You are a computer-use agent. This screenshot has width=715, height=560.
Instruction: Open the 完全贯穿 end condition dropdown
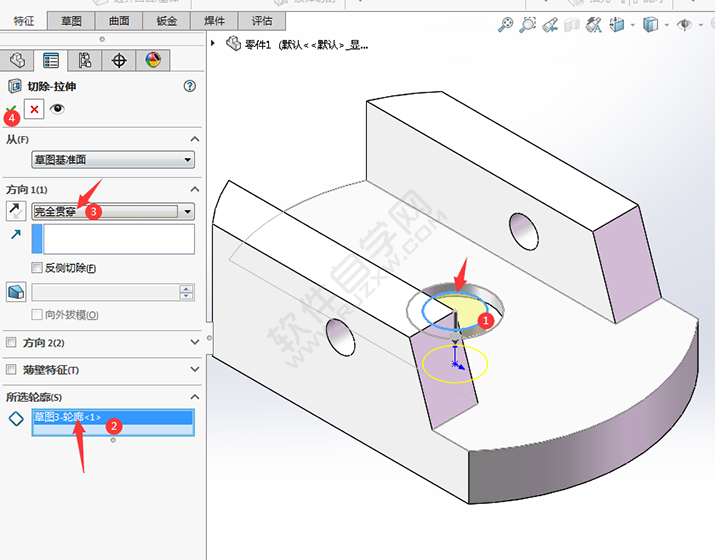tap(113, 212)
